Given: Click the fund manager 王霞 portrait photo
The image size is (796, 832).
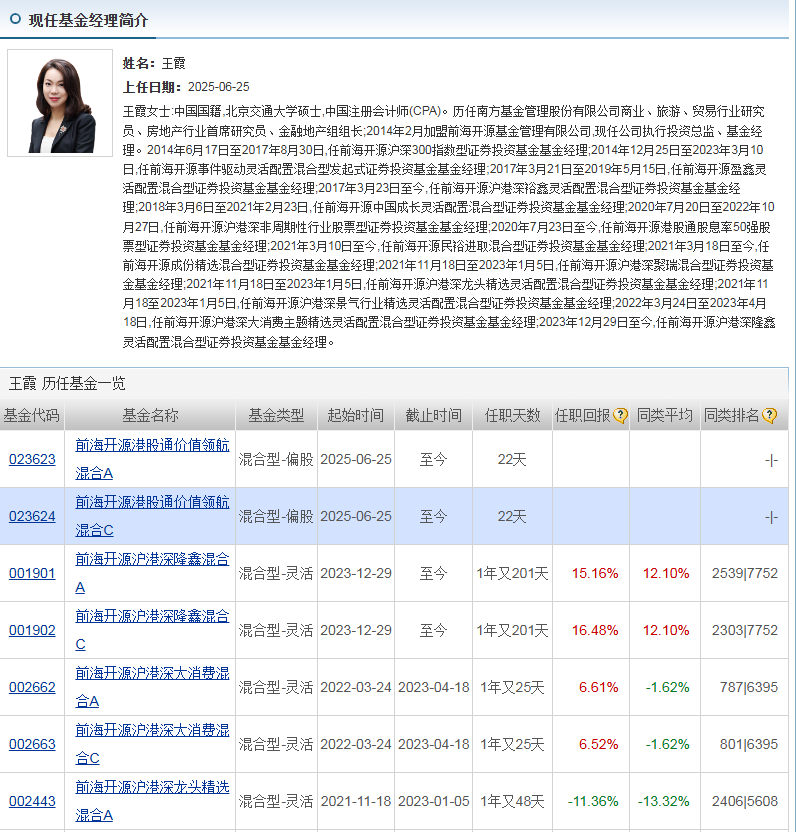Looking at the screenshot, I should pyautogui.click(x=60, y=103).
